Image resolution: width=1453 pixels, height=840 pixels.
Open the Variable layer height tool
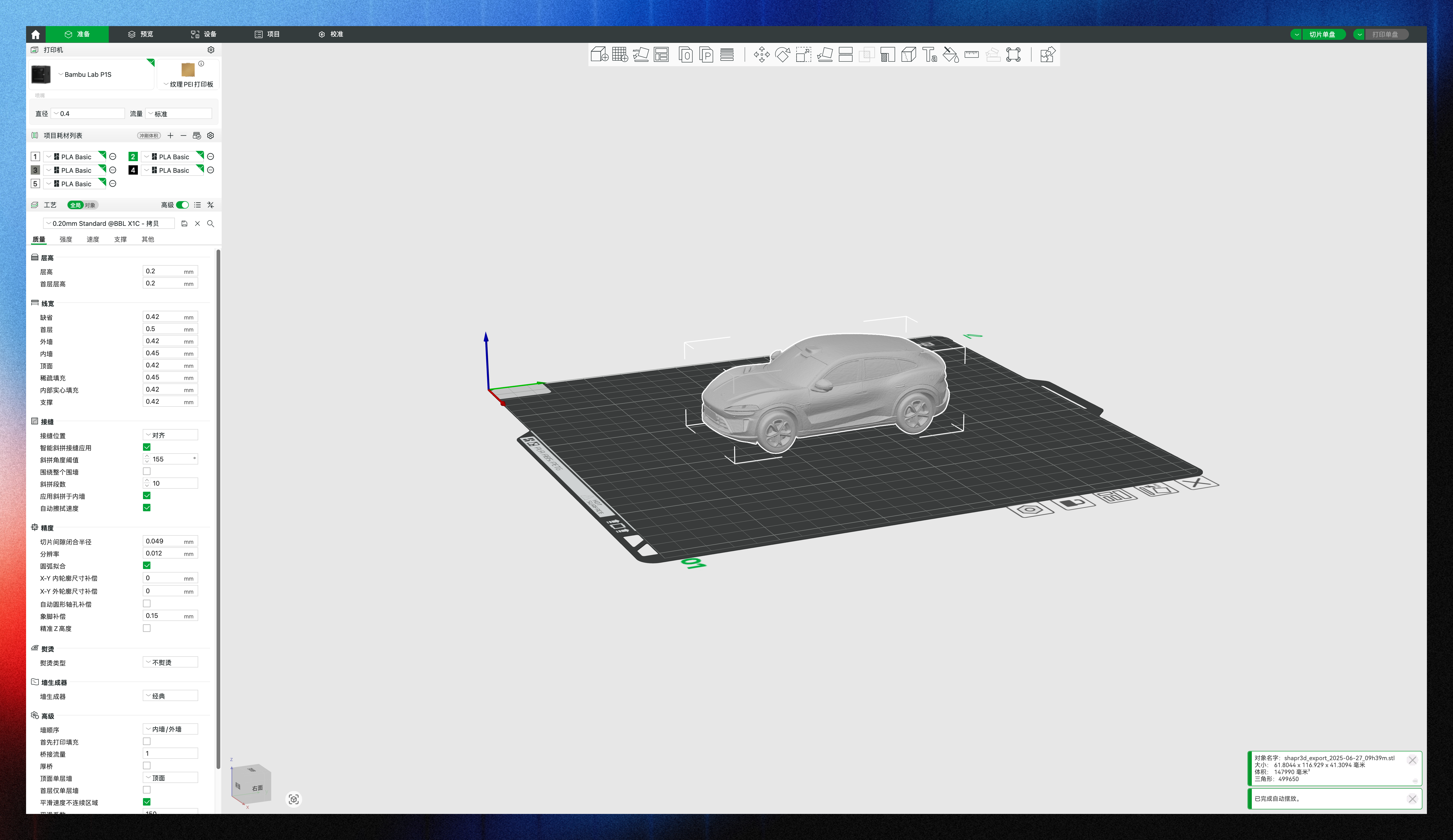pos(727,55)
